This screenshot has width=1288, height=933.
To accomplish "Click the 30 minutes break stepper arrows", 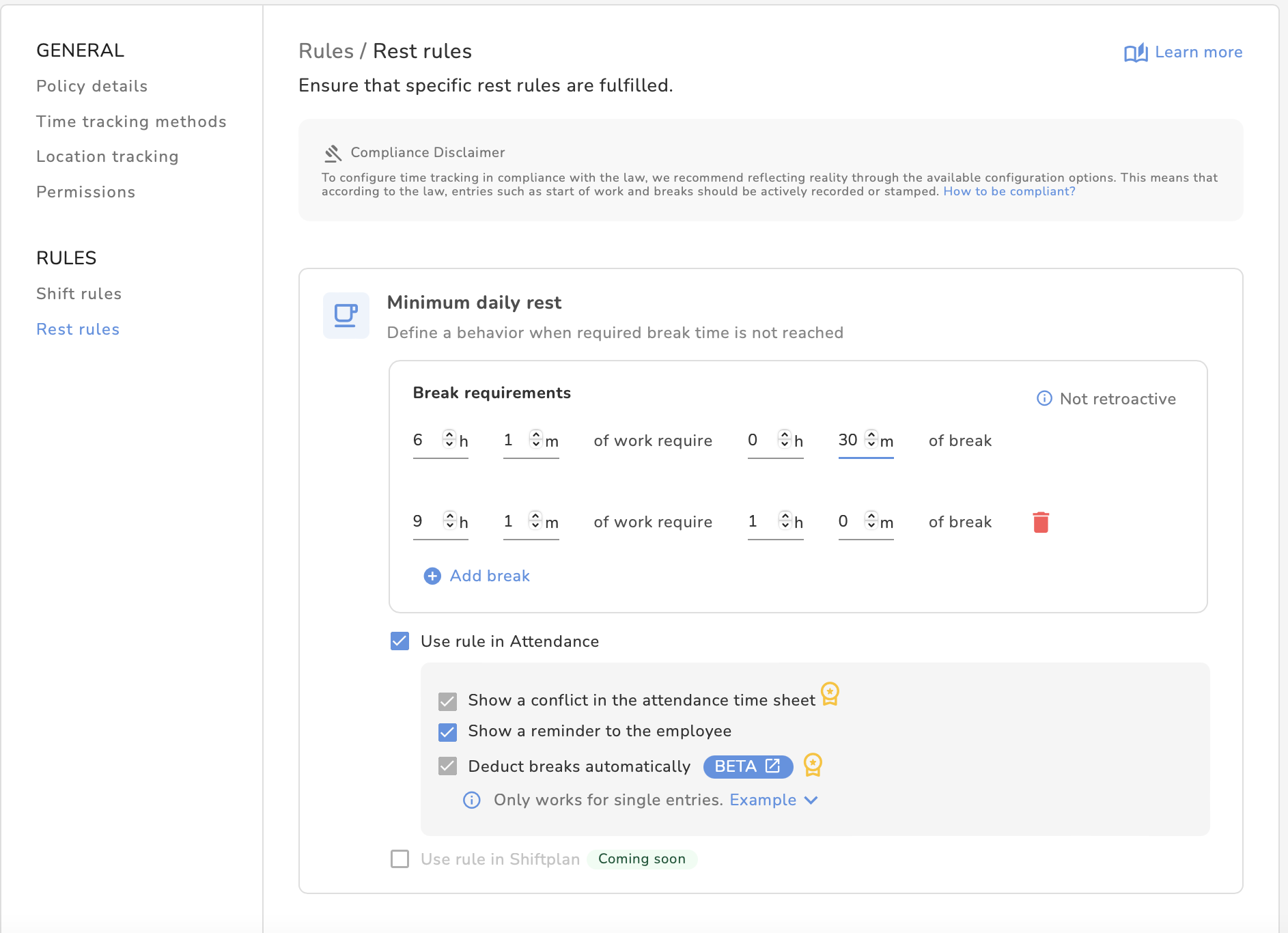I will coord(871,438).
